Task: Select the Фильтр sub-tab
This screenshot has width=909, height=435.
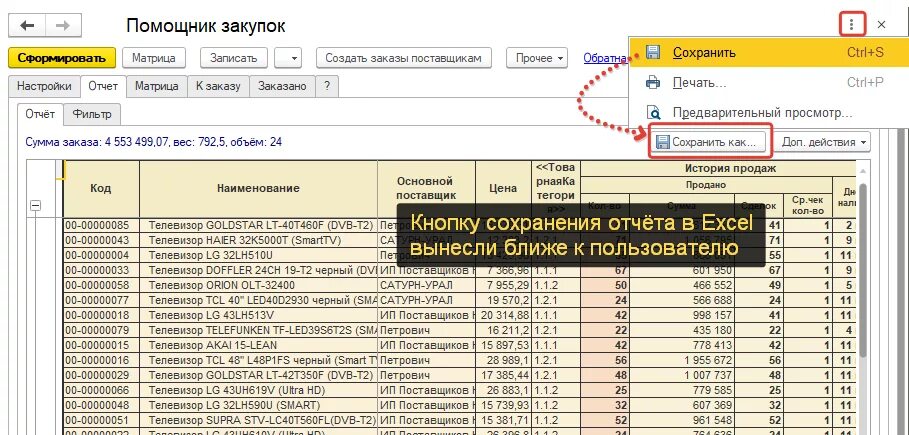Action: [92, 114]
